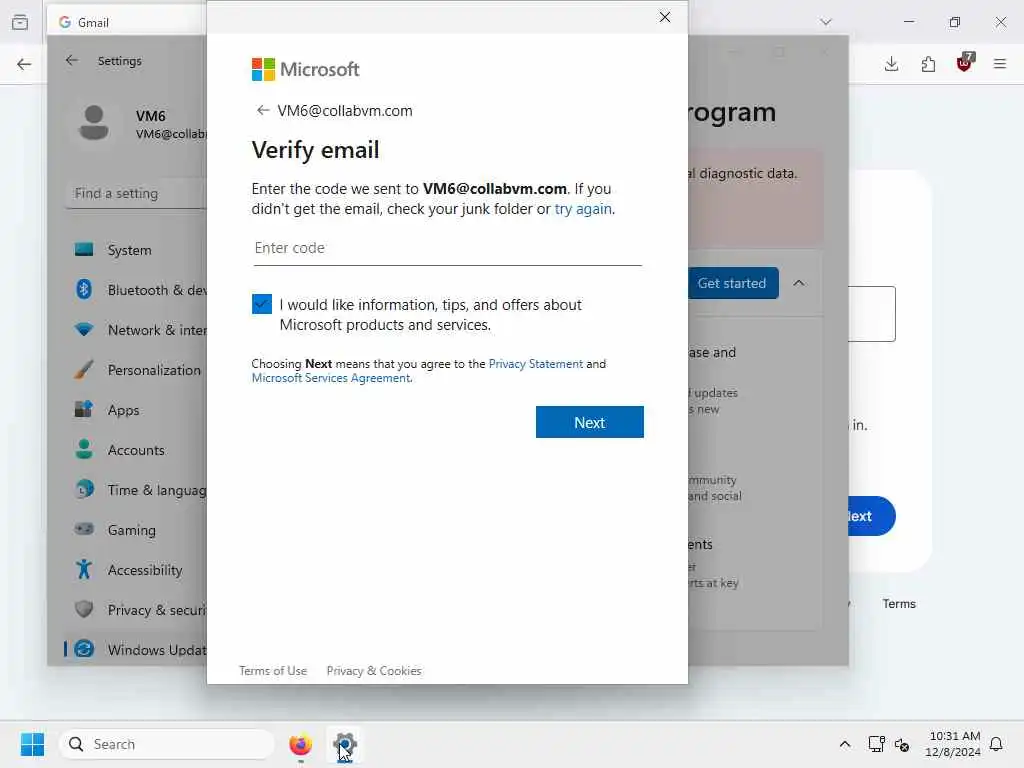Click the network display tray icon
The image size is (1024, 768).
876,744
